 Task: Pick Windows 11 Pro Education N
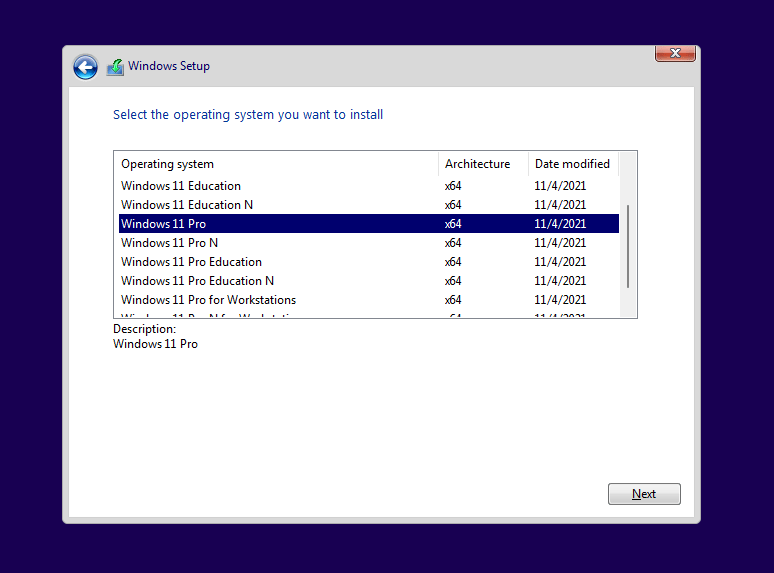click(369, 281)
